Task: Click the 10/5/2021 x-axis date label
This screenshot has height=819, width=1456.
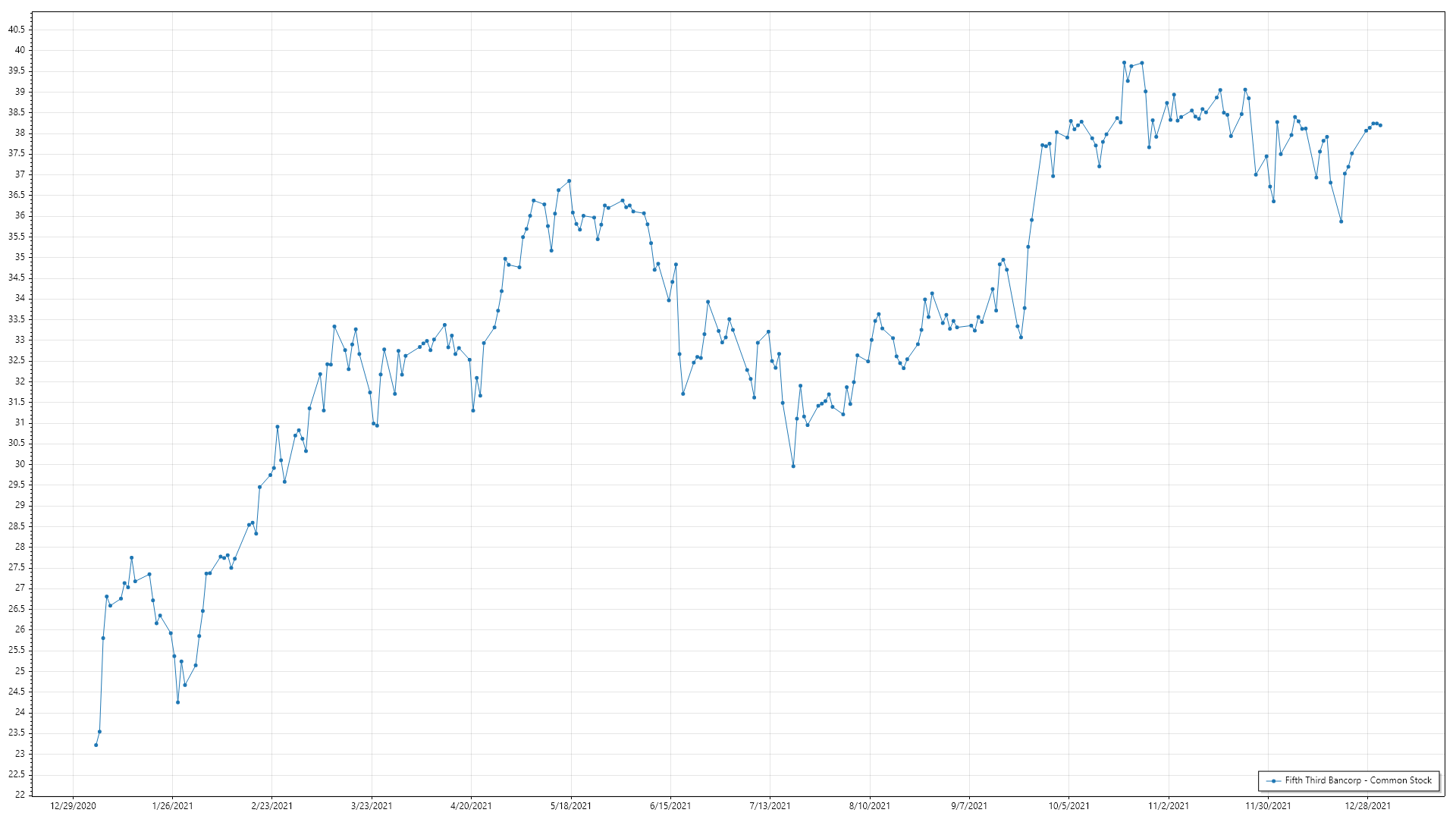Action: coord(1068,806)
